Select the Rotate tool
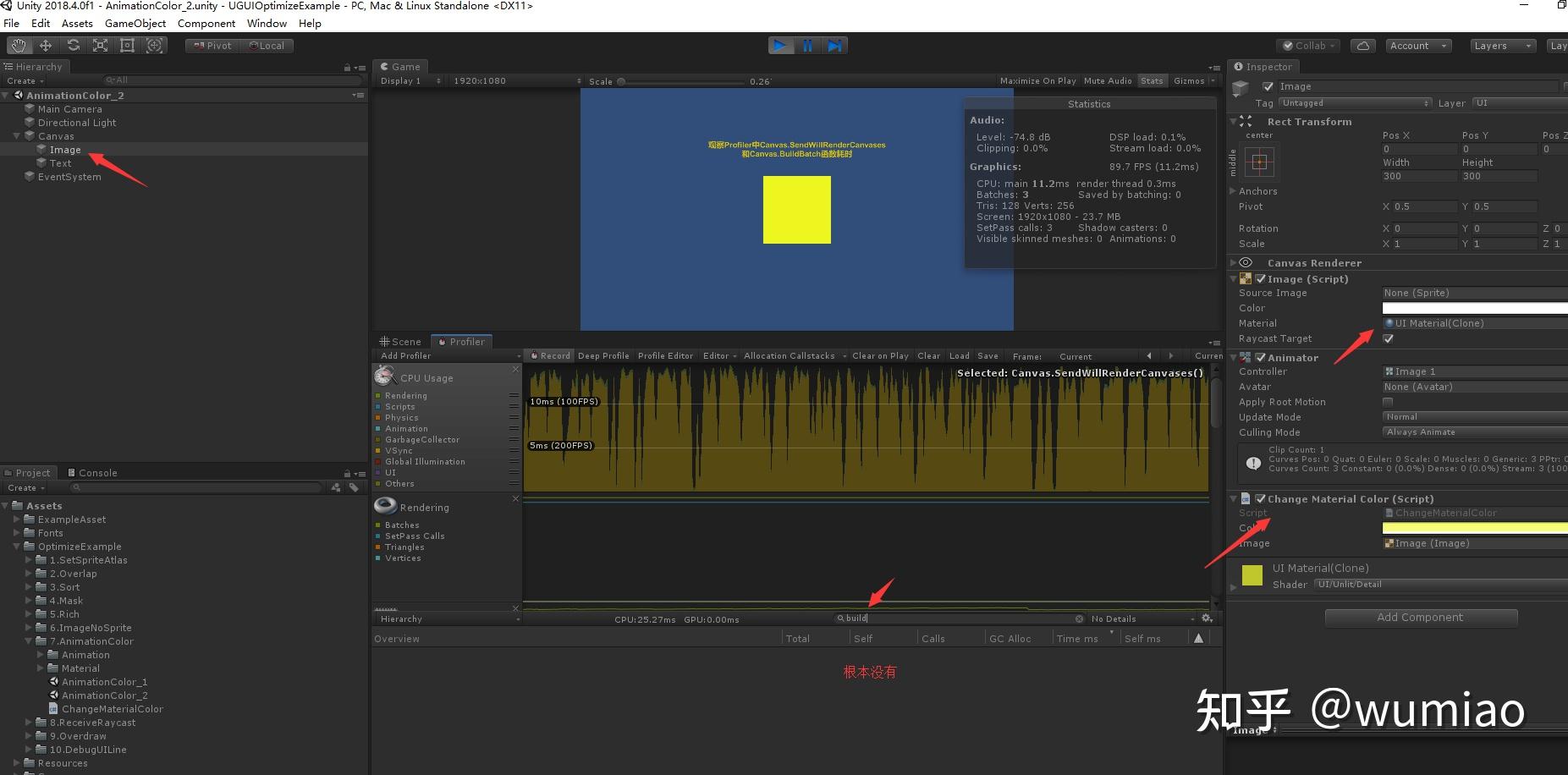 click(74, 45)
